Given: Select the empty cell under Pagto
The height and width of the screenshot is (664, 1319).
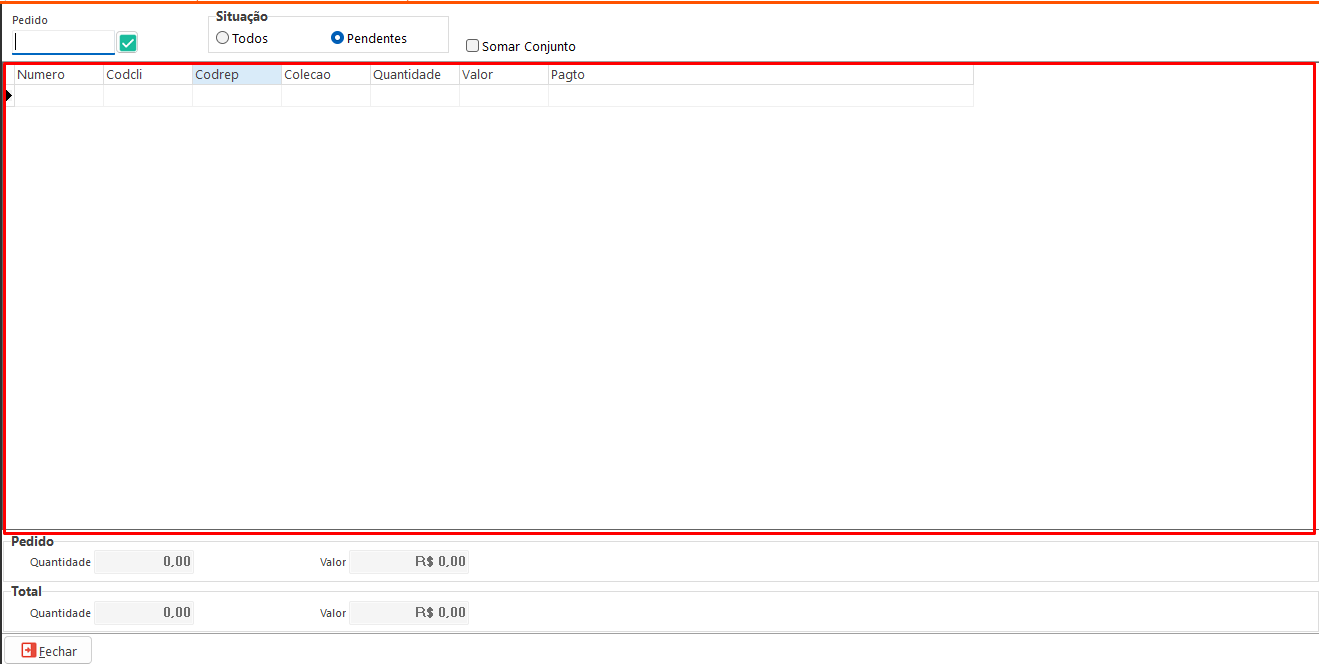Looking at the screenshot, I should (760, 95).
